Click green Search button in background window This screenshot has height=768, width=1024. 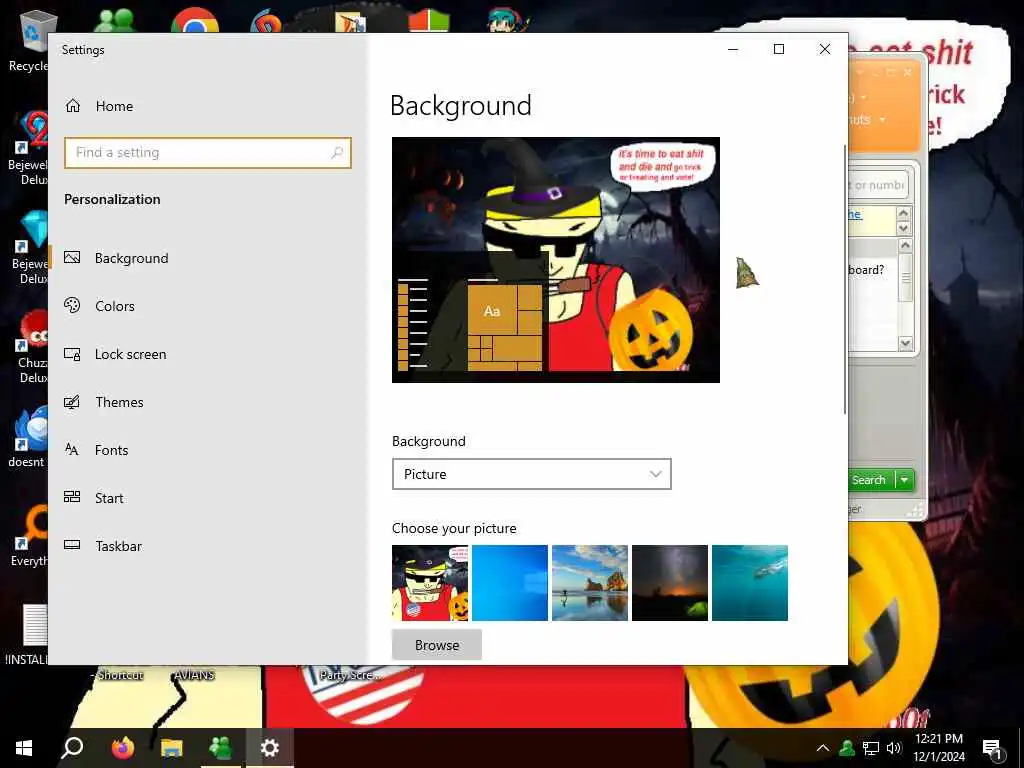pyautogui.click(x=871, y=480)
